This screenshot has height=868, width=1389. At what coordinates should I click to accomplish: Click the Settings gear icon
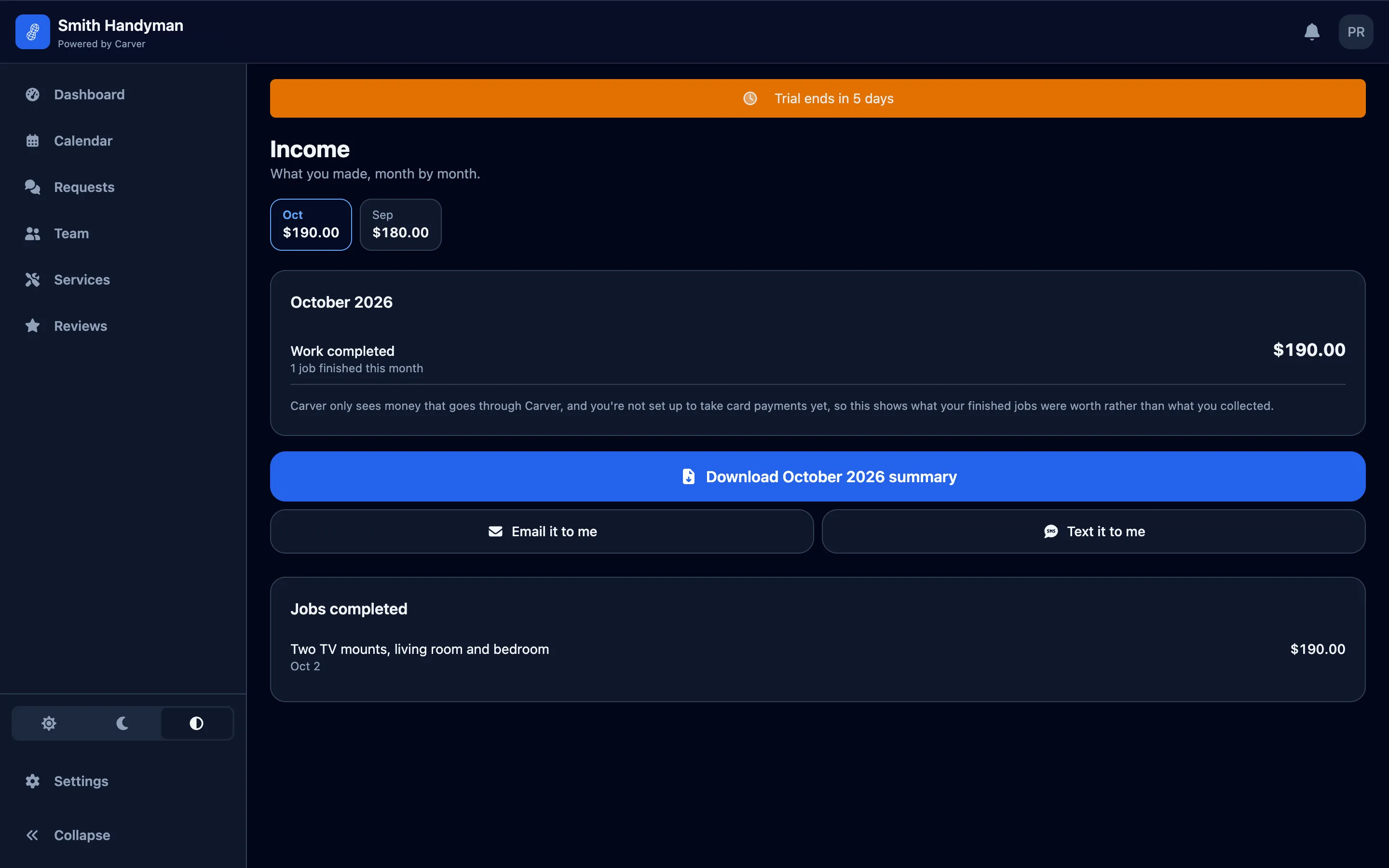click(x=33, y=781)
